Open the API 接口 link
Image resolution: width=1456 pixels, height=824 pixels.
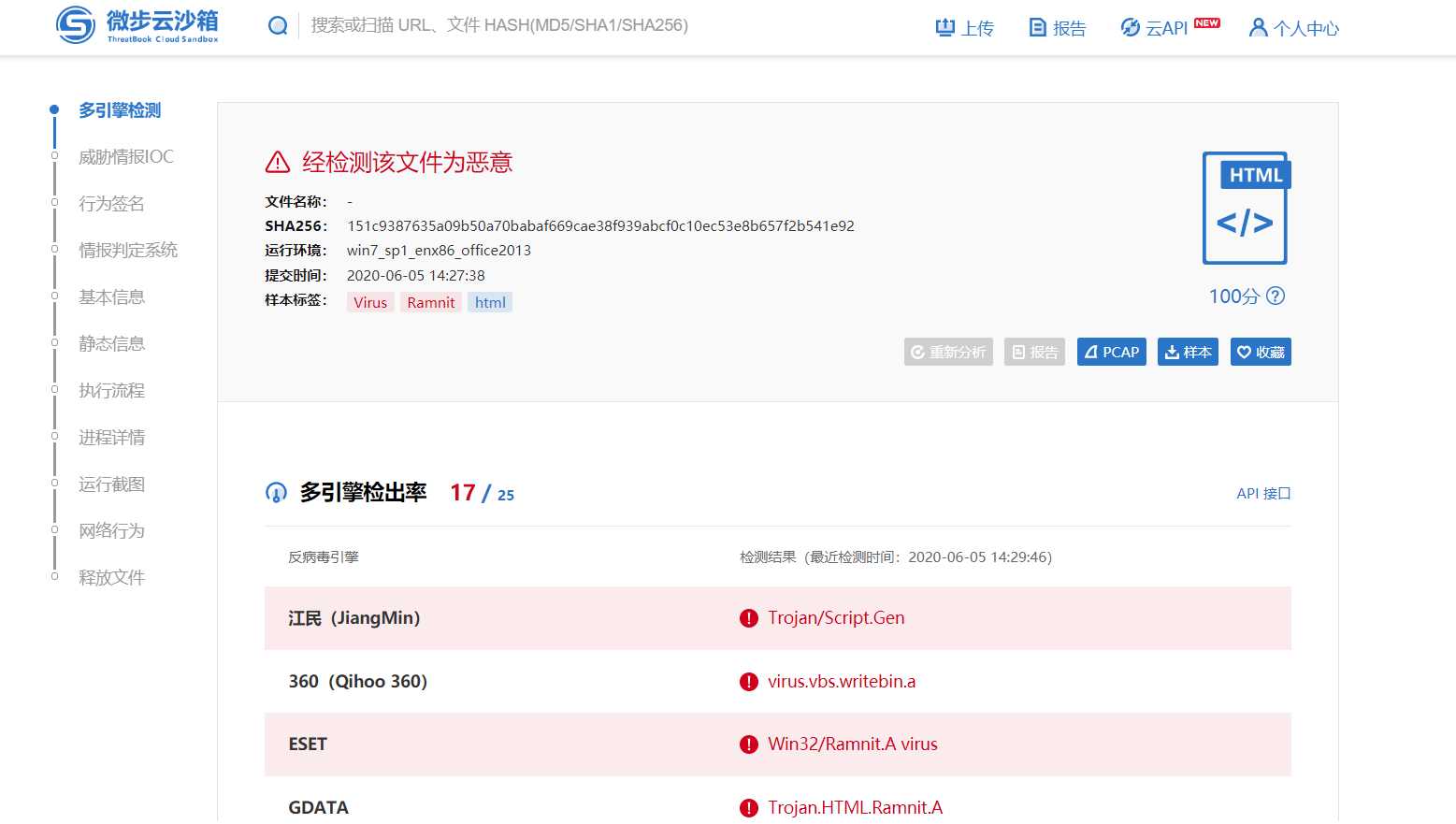point(1263,493)
